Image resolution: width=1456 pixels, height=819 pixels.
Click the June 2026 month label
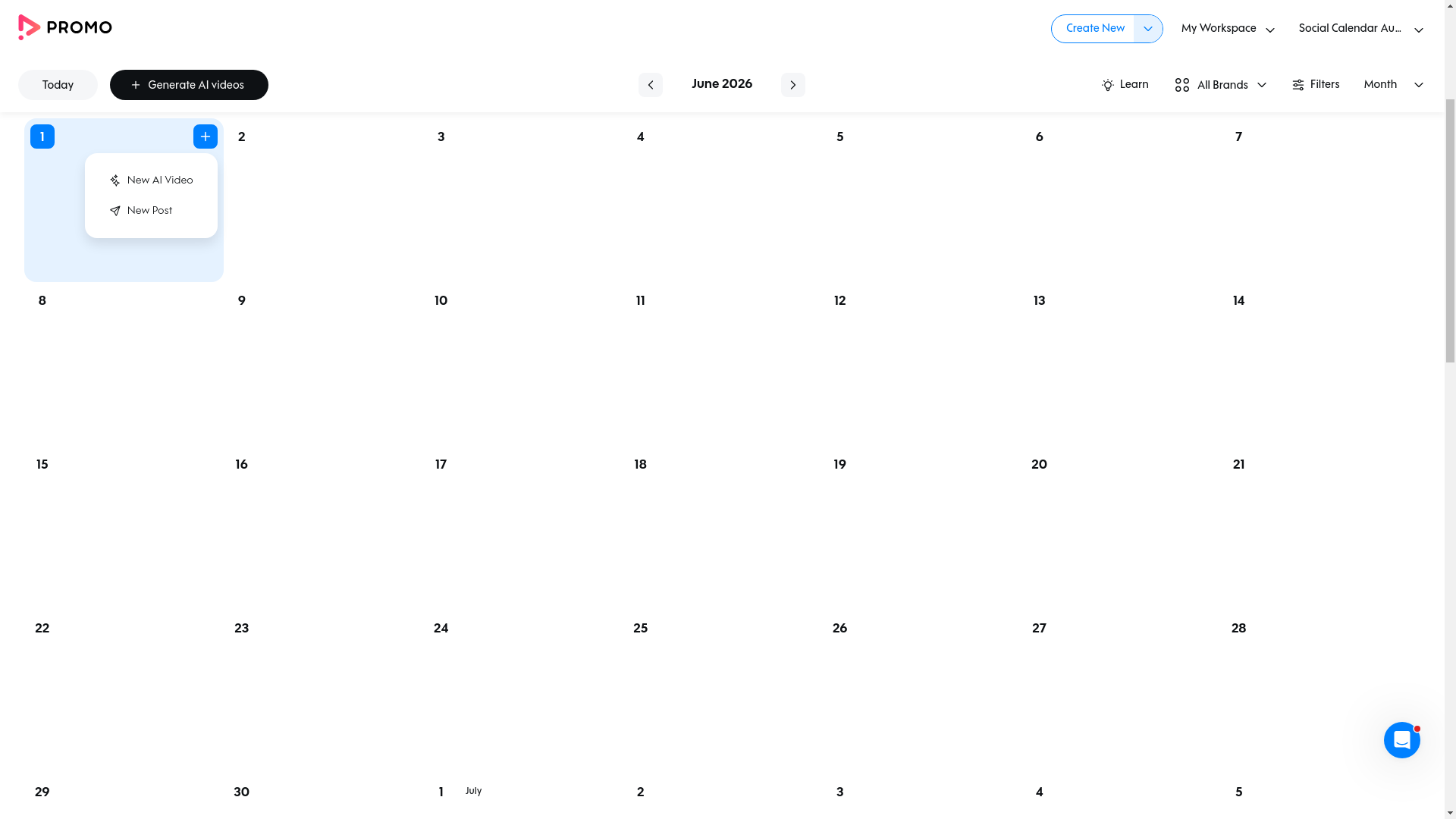click(x=722, y=84)
